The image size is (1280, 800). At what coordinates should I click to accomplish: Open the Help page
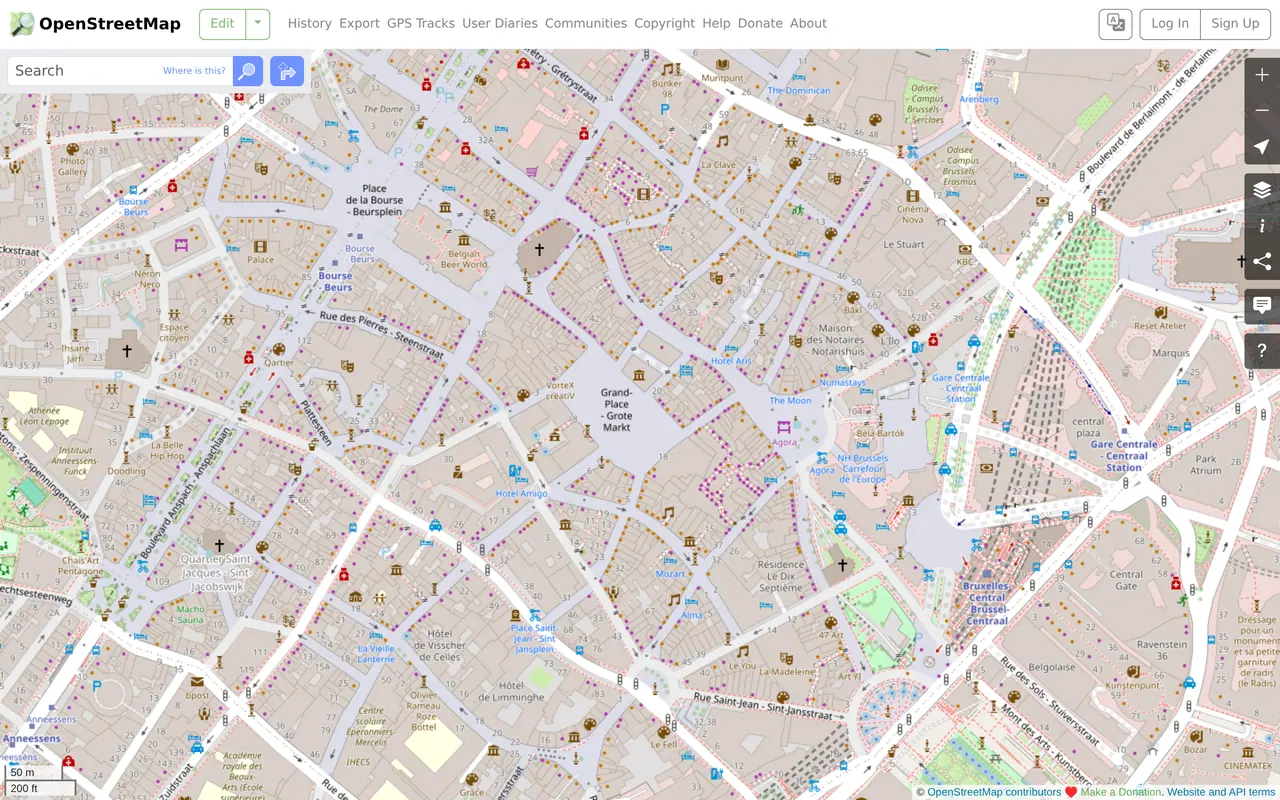click(716, 23)
